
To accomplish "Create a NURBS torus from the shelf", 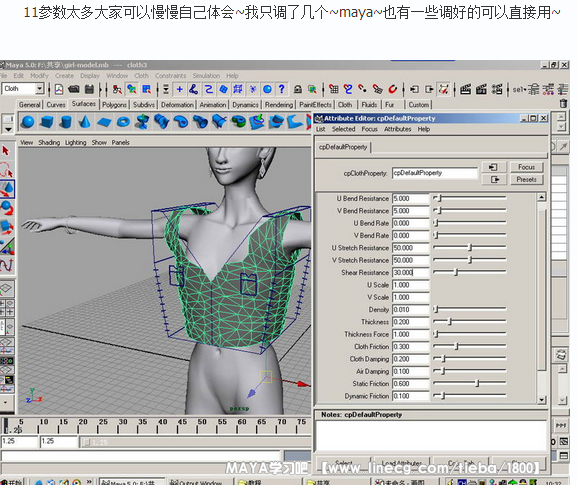I will [x=123, y=122].
